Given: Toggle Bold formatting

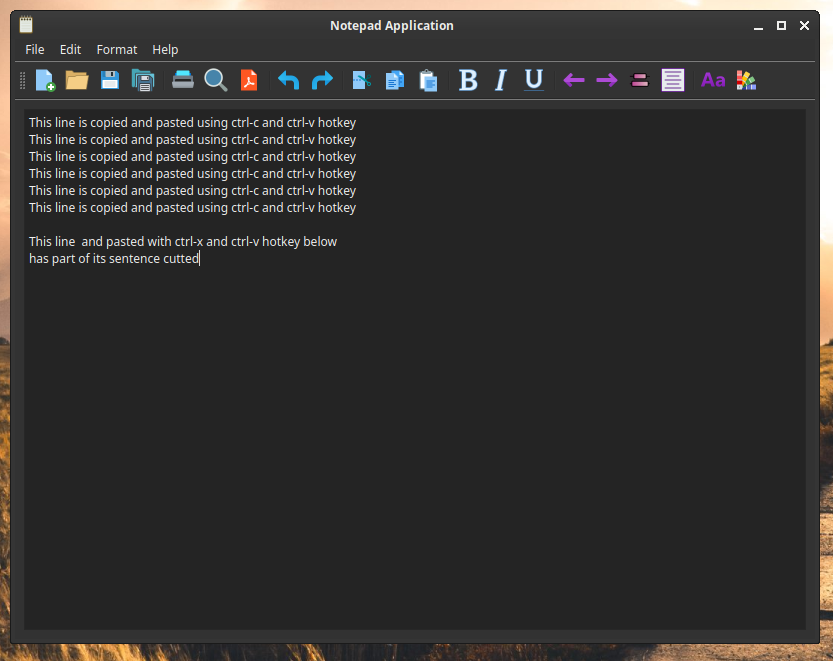Looking at the screenshot, I should click(x=468, y=80).
